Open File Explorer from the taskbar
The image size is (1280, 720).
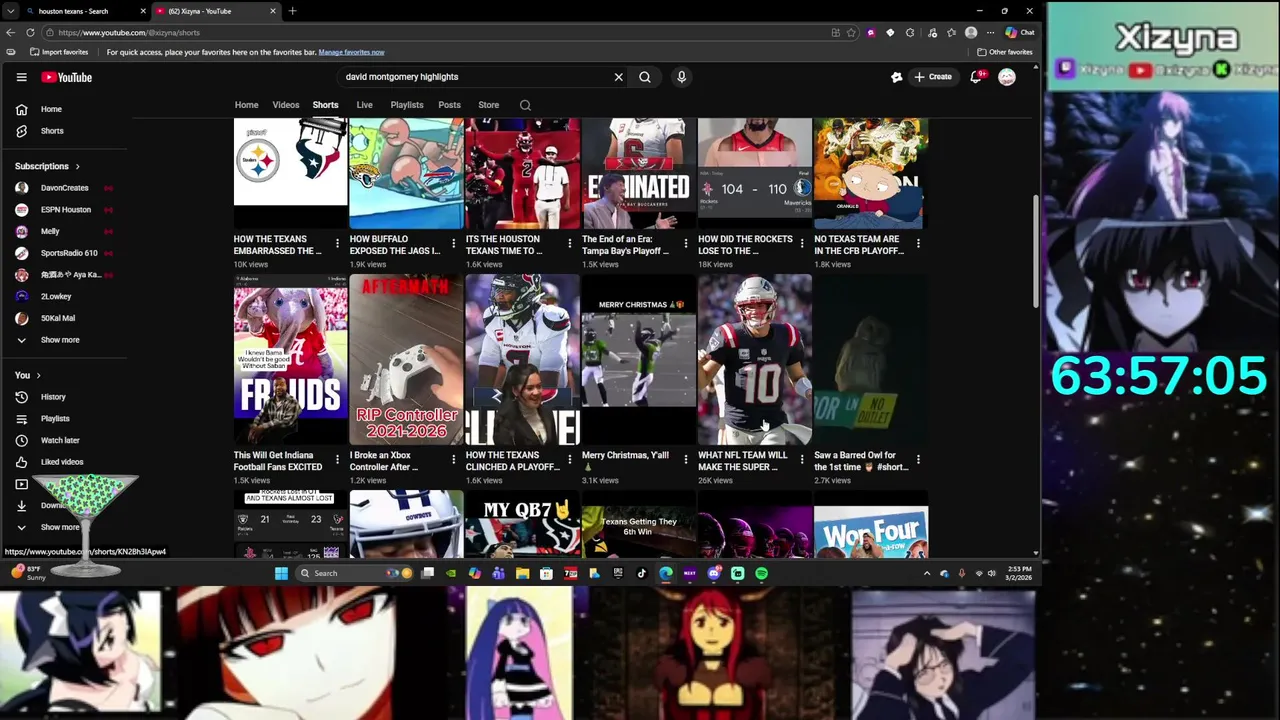522,573
